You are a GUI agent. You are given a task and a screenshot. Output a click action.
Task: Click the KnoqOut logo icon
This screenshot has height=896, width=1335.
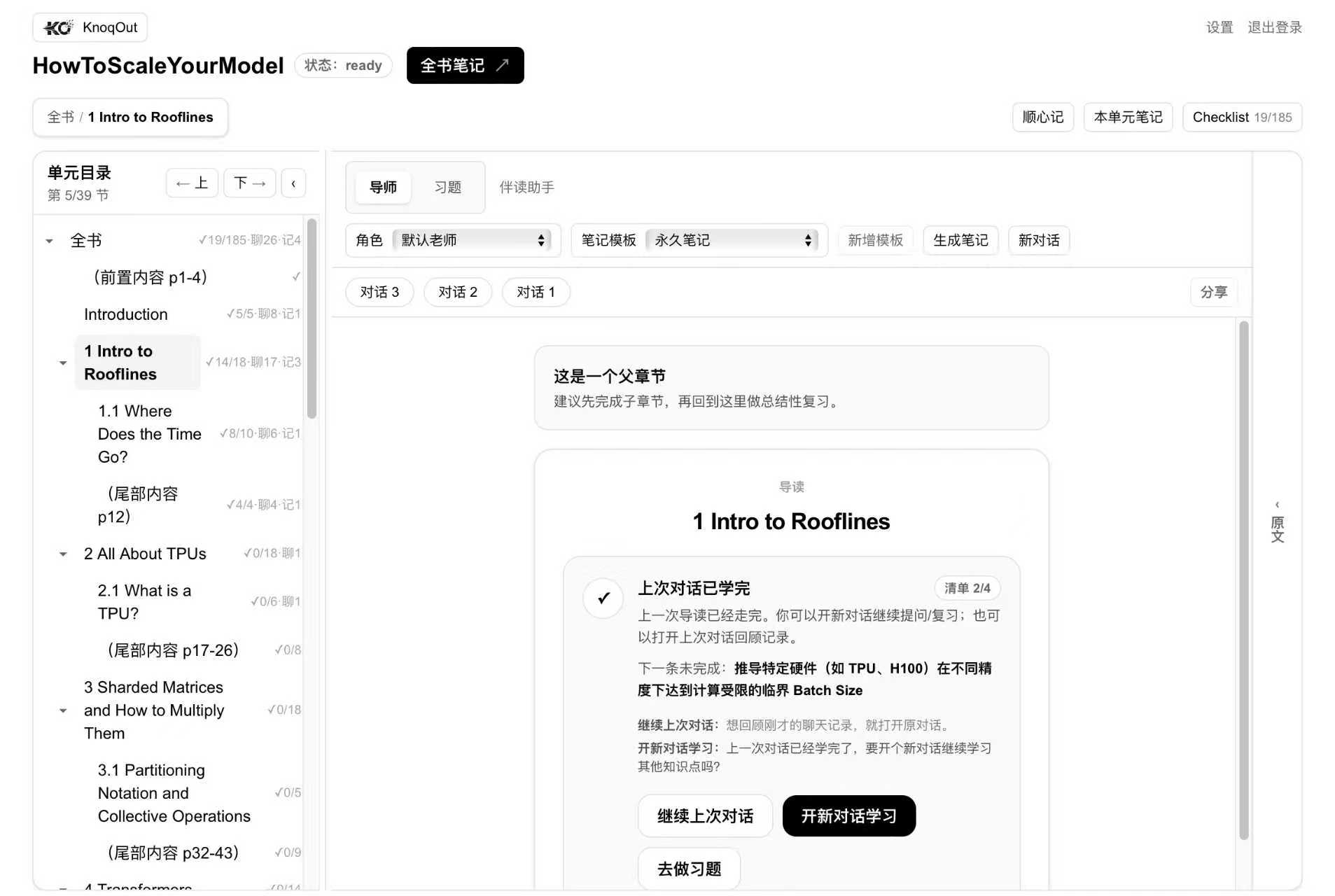pos(57,27)
